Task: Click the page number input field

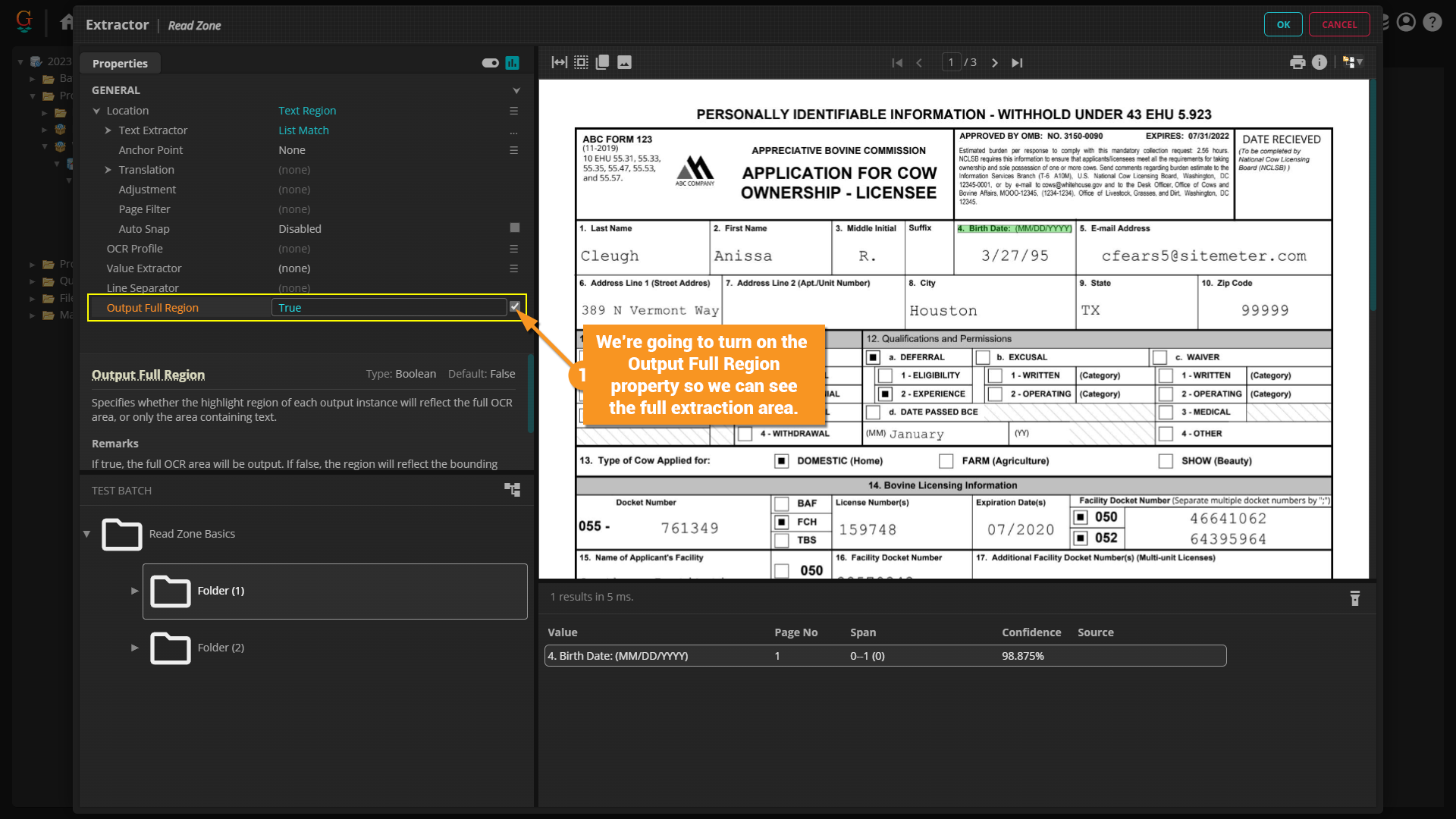Action: [x=951, y=63]
